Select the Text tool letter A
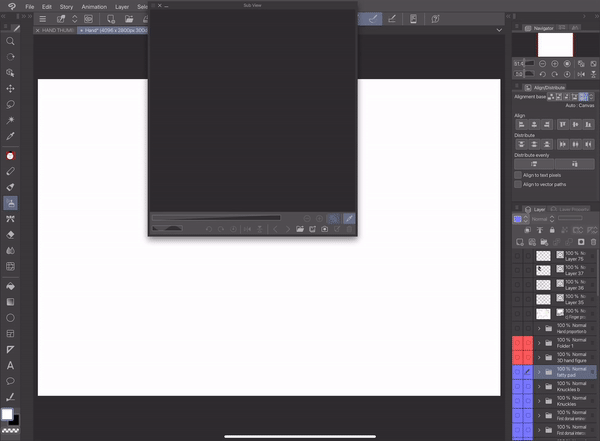This screenshot has width=600, height=441. [10, 365]
